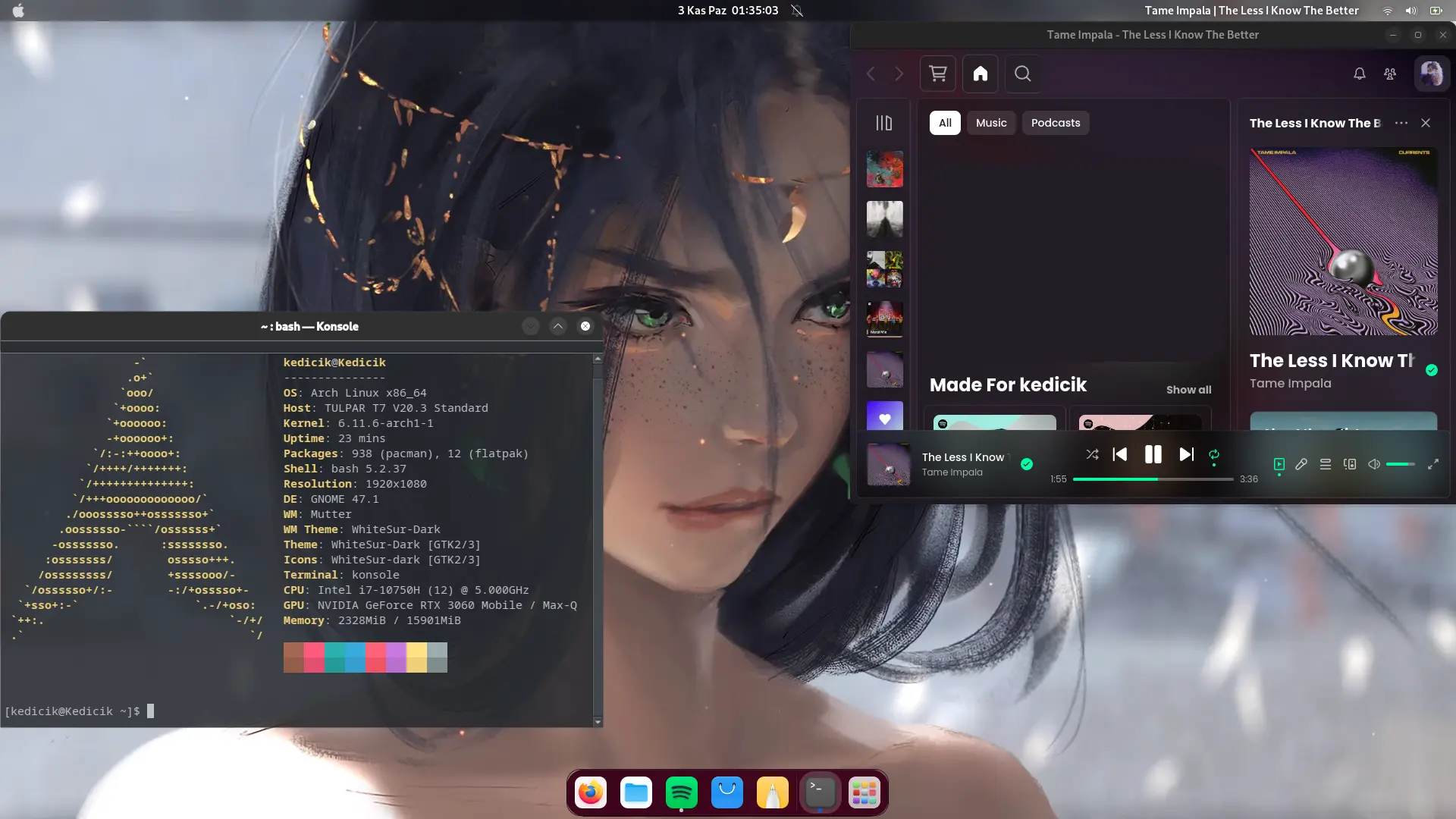Image resolution: width=1456 pixels, height=819 pixels.
Task: Pause the current song
Action: pyautogui.click(x=1153, y=454)
